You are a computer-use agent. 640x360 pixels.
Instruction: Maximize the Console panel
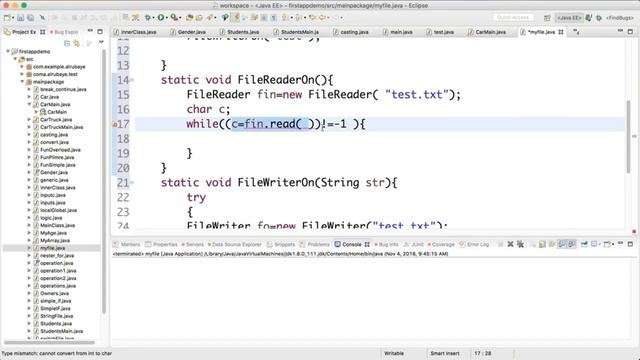(x=630, y=244)
